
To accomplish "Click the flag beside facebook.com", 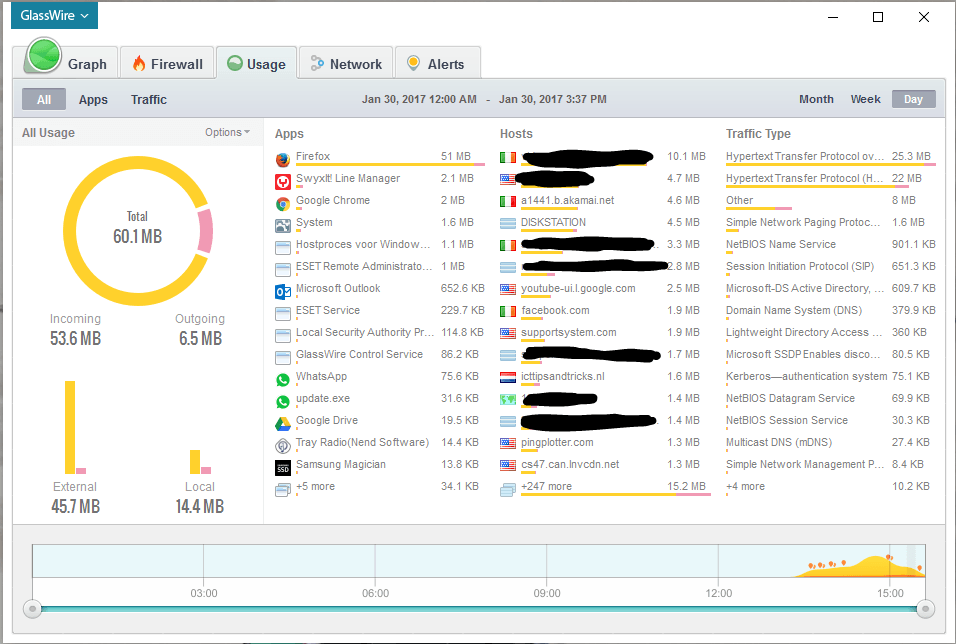I will point(508,311).
